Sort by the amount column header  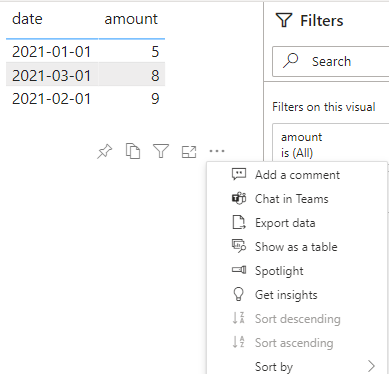click(x=131, y=19)
